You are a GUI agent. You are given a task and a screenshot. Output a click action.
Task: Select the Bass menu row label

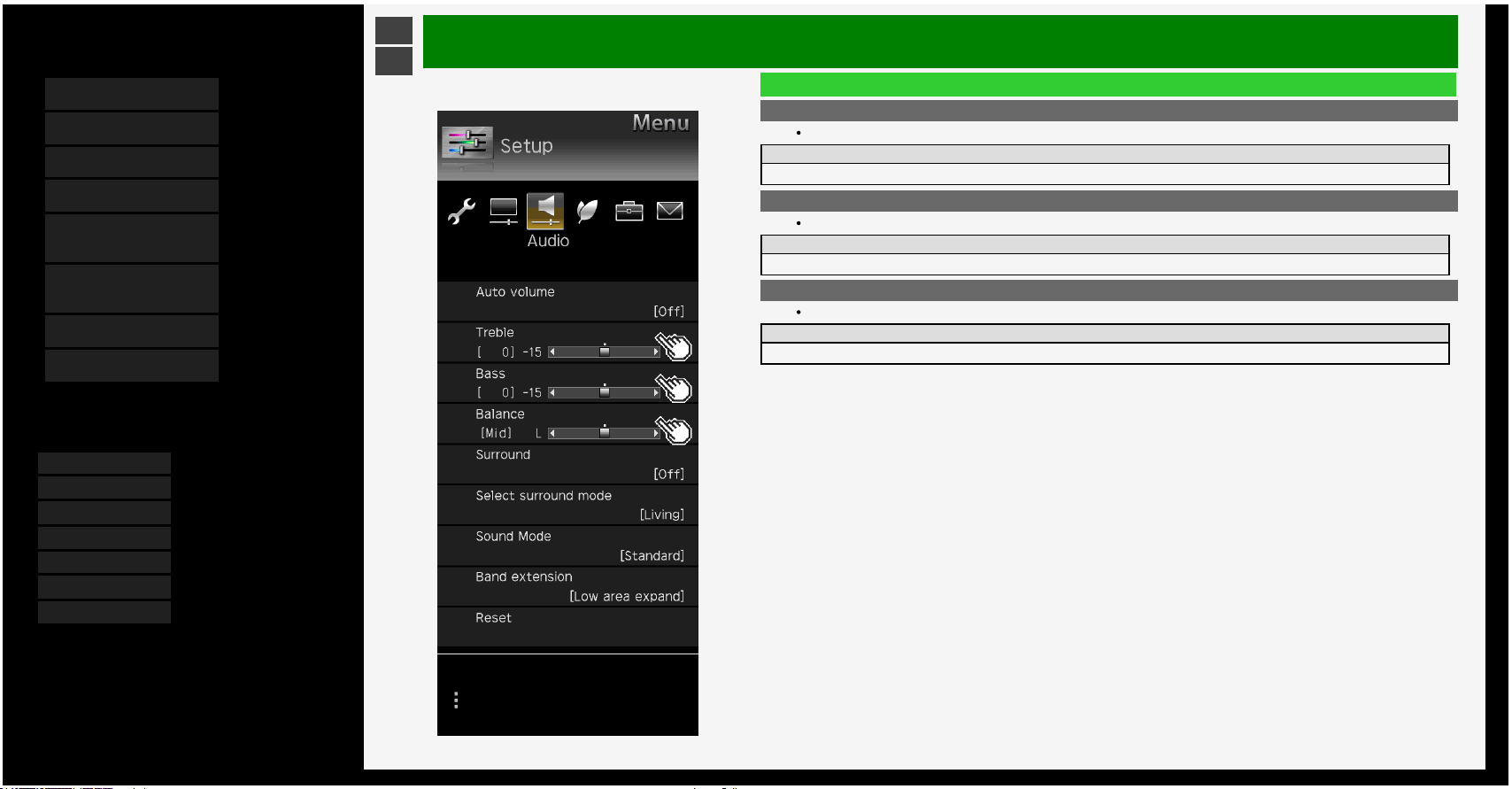[490, 374]
